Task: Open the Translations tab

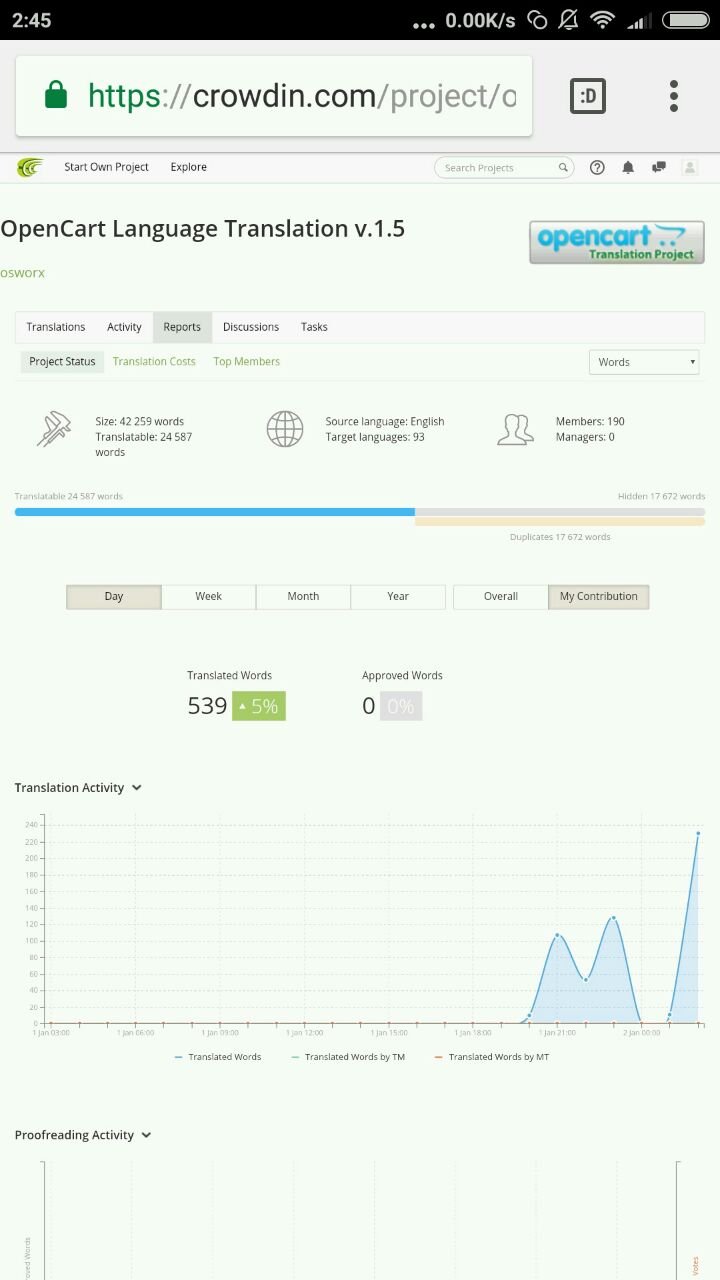Action: tap(56, 327)
